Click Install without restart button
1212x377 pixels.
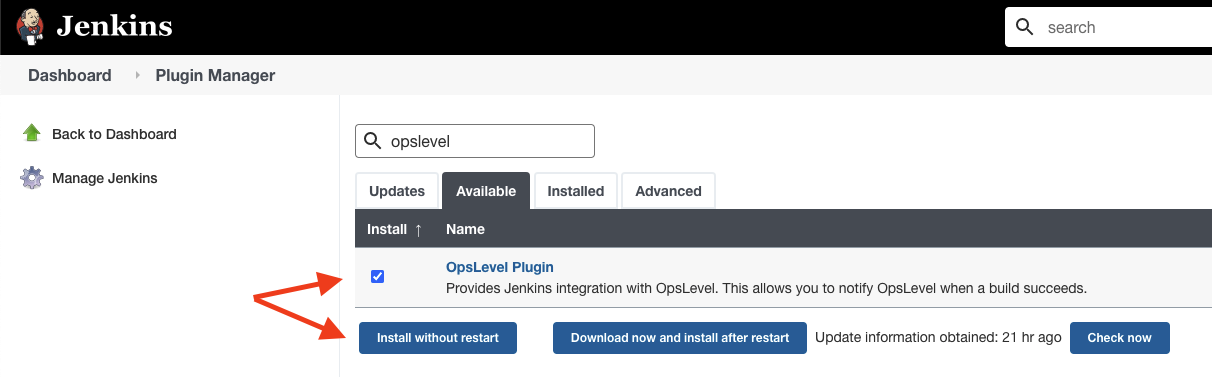438,338
